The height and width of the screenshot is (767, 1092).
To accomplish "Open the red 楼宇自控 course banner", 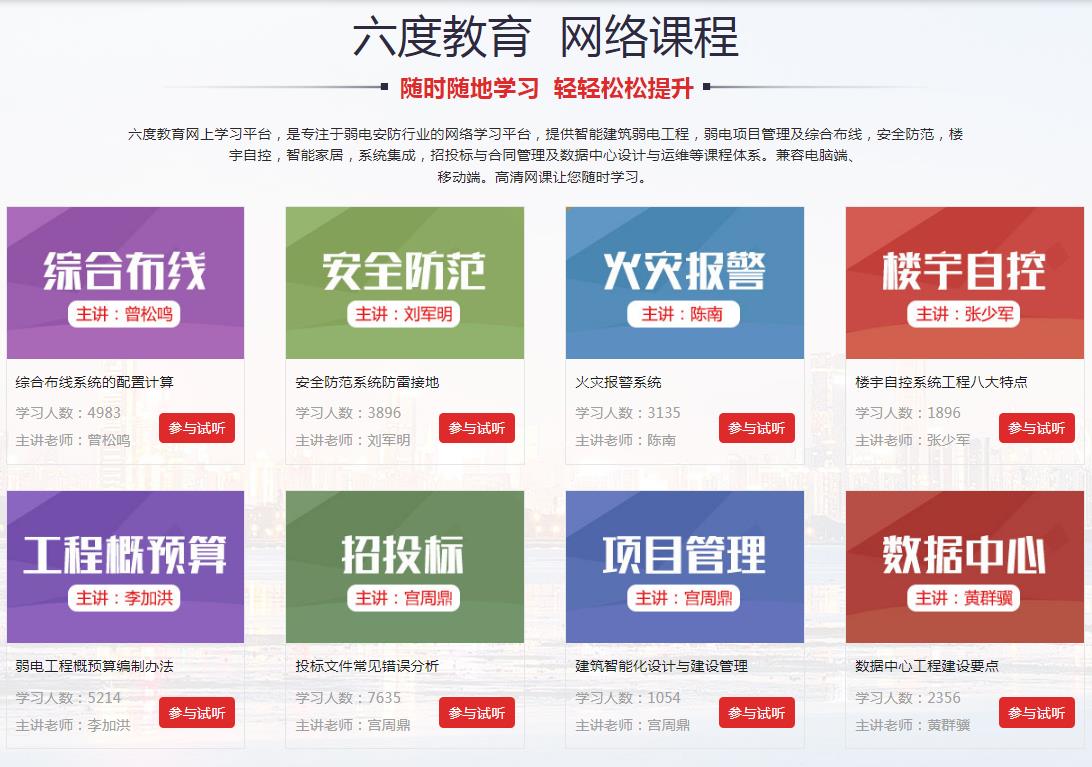I will pos(965,283).
